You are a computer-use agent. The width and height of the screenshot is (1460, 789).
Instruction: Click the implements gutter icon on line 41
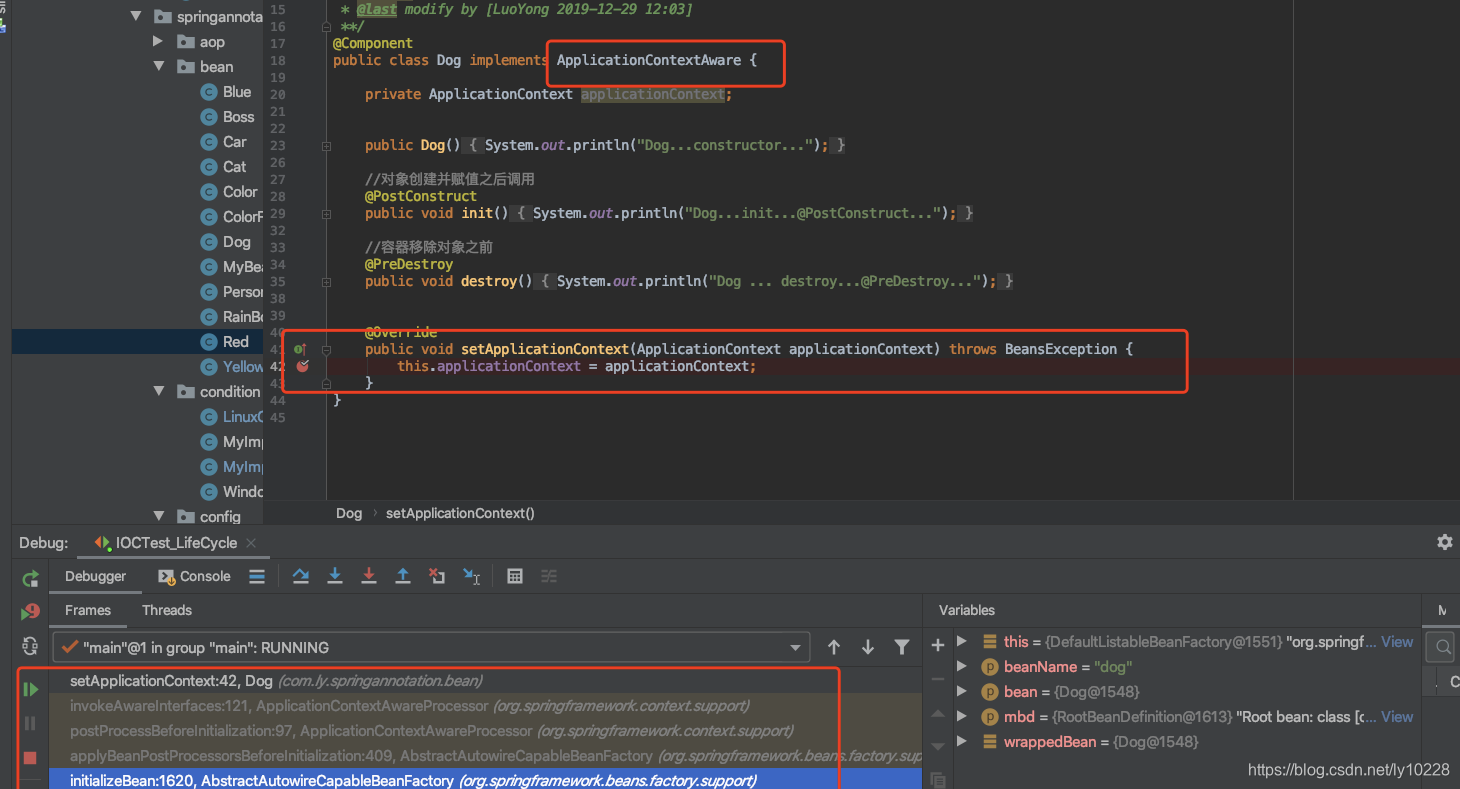click(300, 349)
